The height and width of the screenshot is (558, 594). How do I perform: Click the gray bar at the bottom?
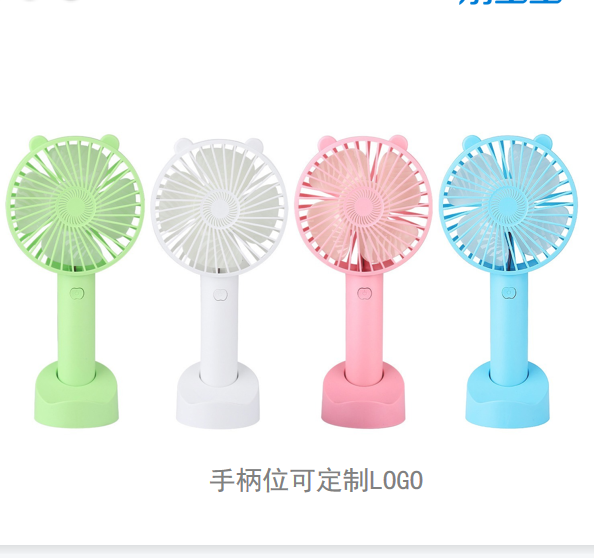click(x=297, y=552)
